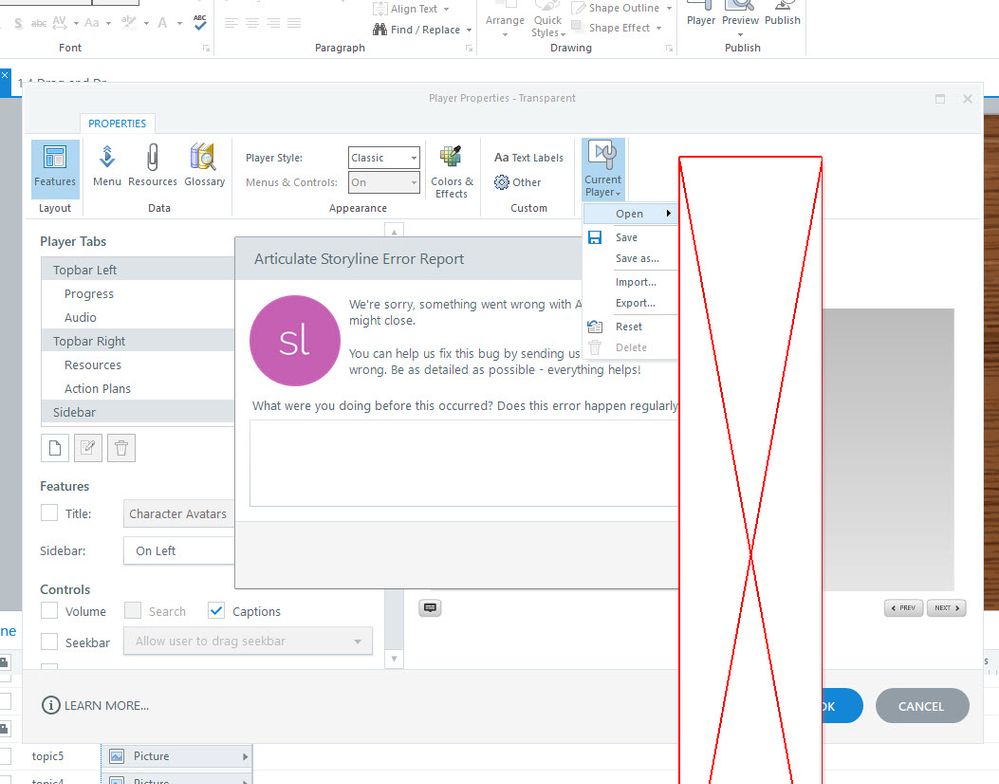Screen dimensions: 999x784
Task: Click the PREV button in player preview
Action: point(903,608)
